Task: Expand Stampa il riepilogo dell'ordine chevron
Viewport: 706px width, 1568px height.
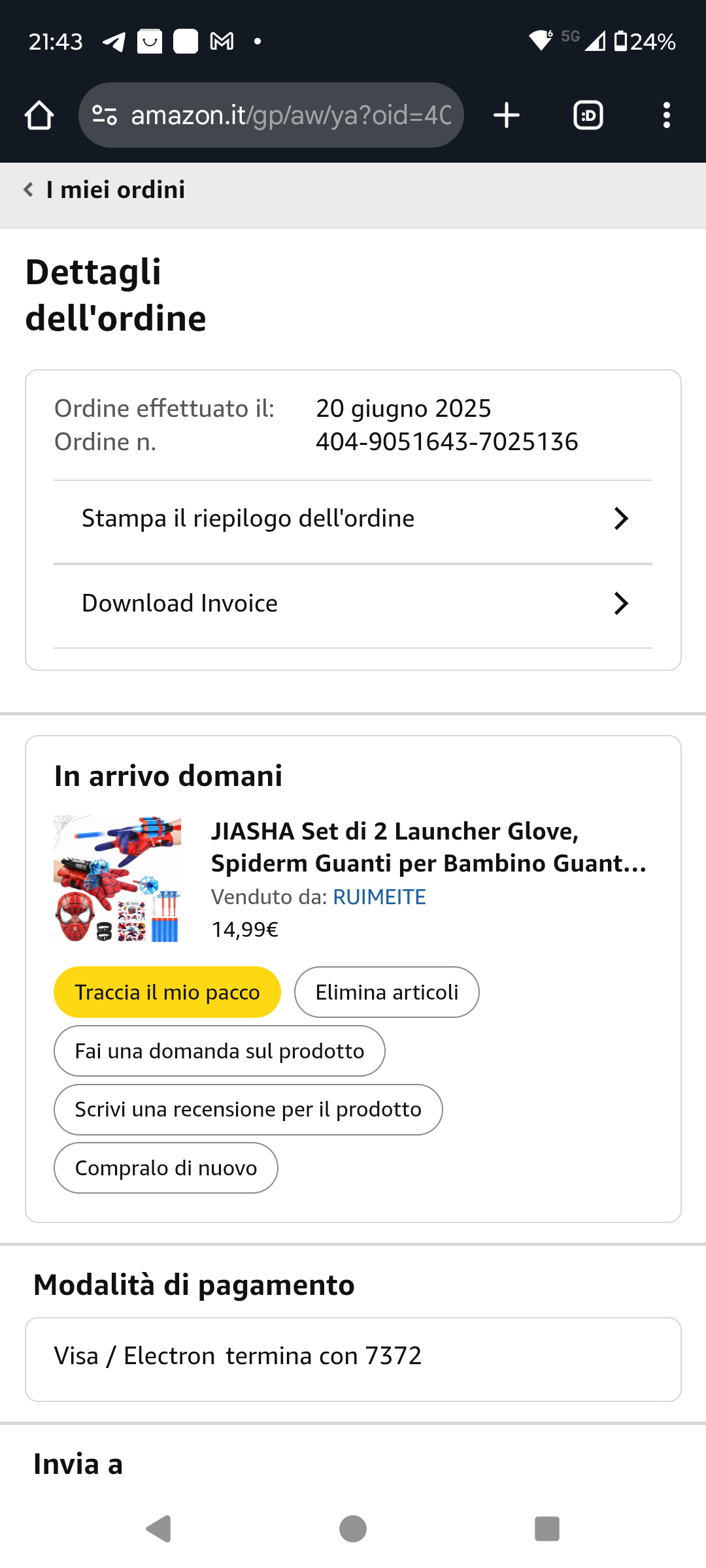Action: pyautogui.click(x=621, y=519)
